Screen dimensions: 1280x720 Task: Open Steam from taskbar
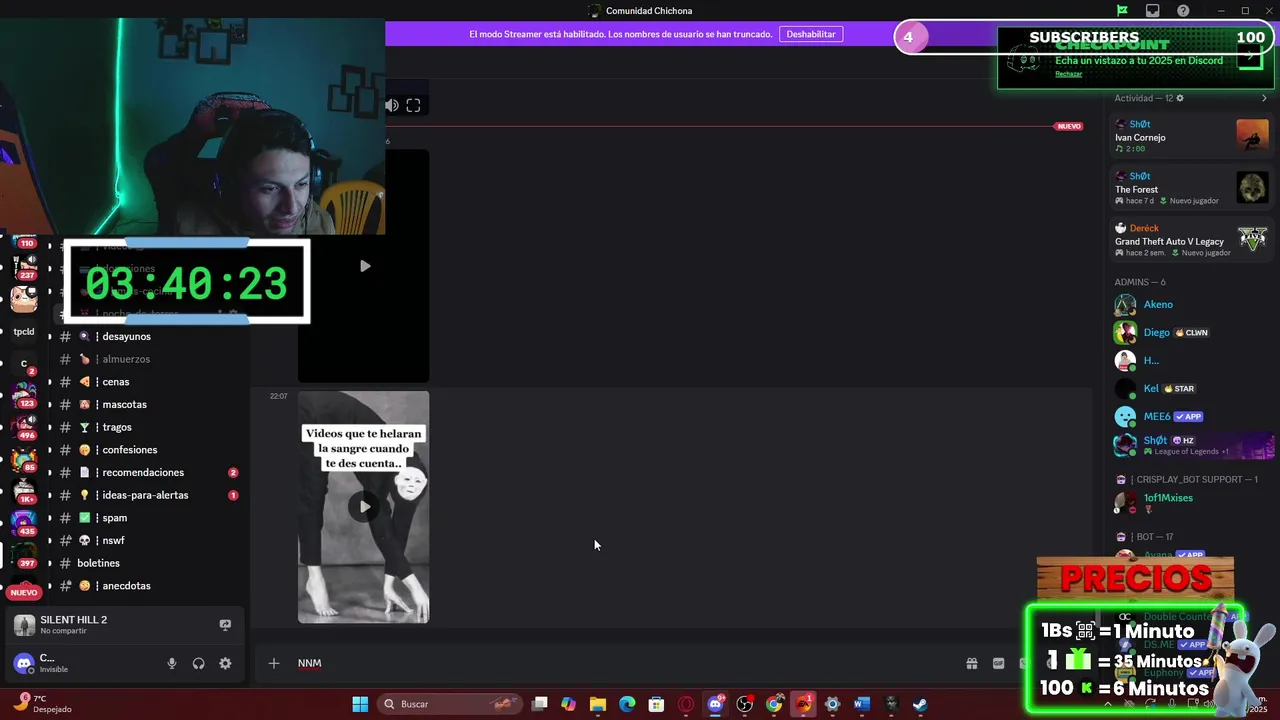coord(920,704)
